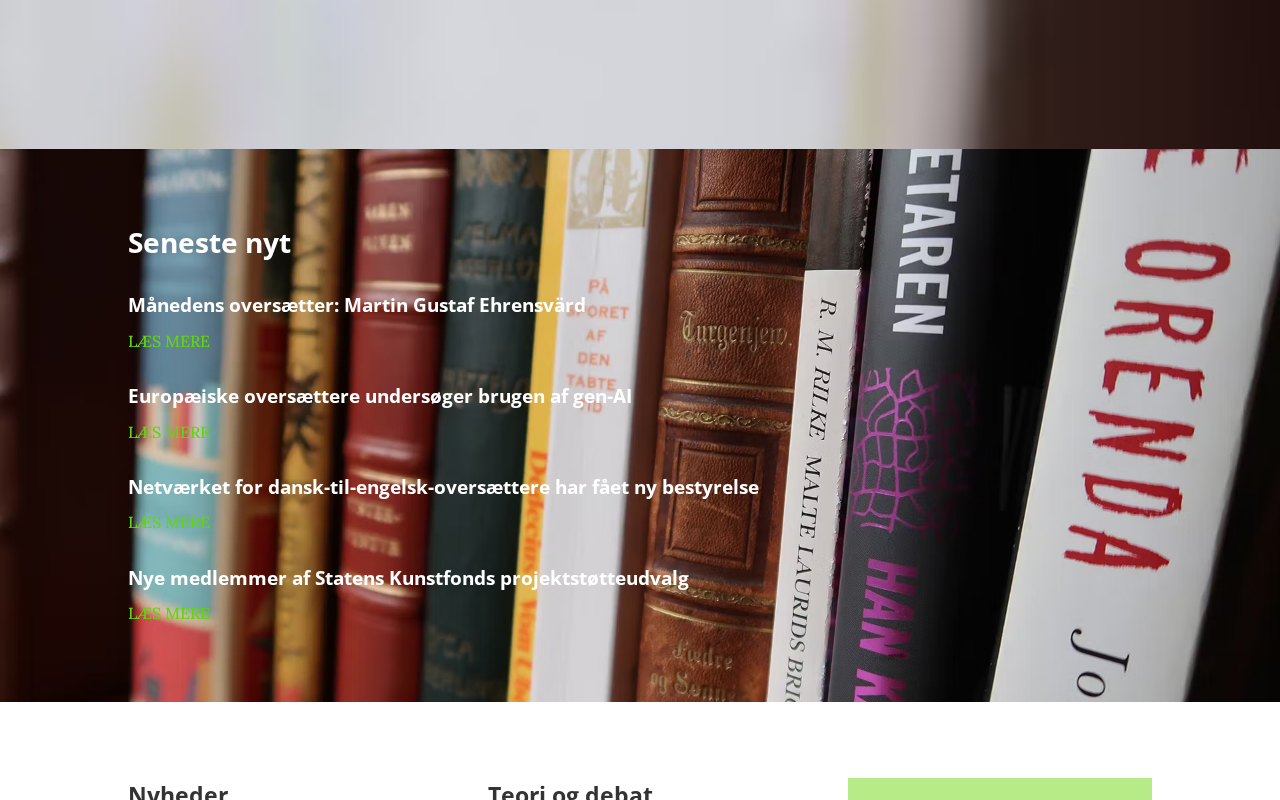
Task: Open the Nye medlemmer af Statens Kunstfonds headline
Action: 408,578
